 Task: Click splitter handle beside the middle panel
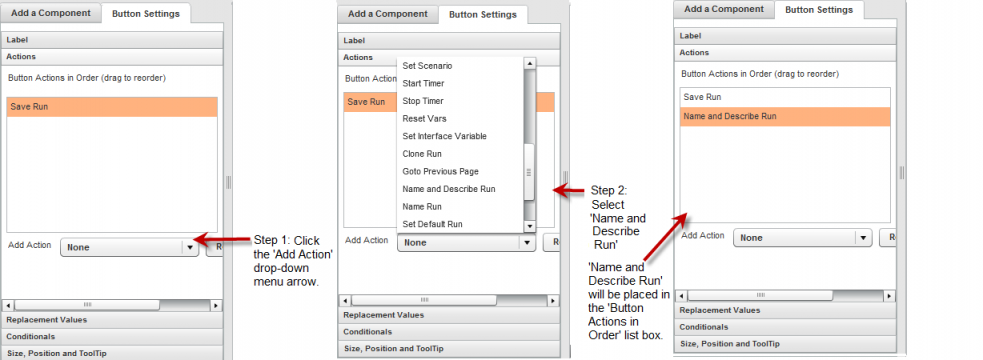[x=565, y=176]
